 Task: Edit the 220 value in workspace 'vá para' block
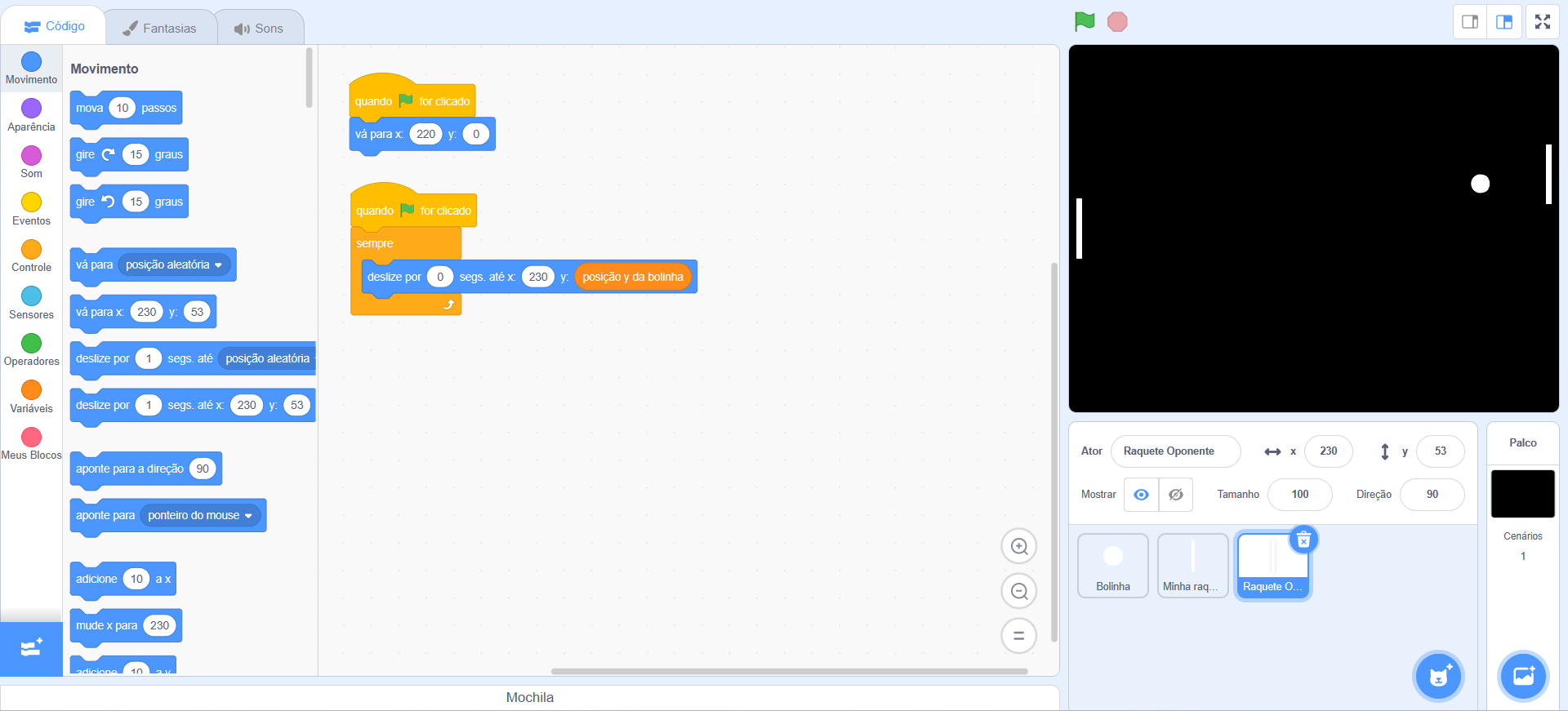pos(425,135)
